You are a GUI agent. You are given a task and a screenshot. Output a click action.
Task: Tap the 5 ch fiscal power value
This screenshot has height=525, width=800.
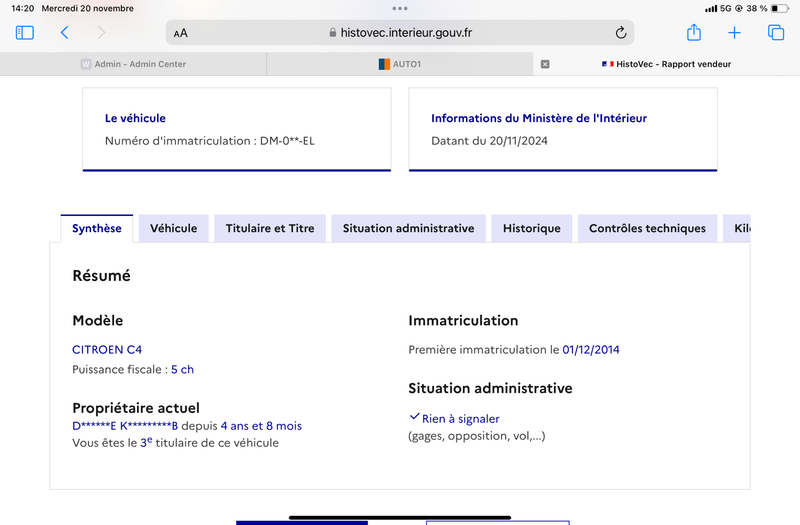(182, 369)
